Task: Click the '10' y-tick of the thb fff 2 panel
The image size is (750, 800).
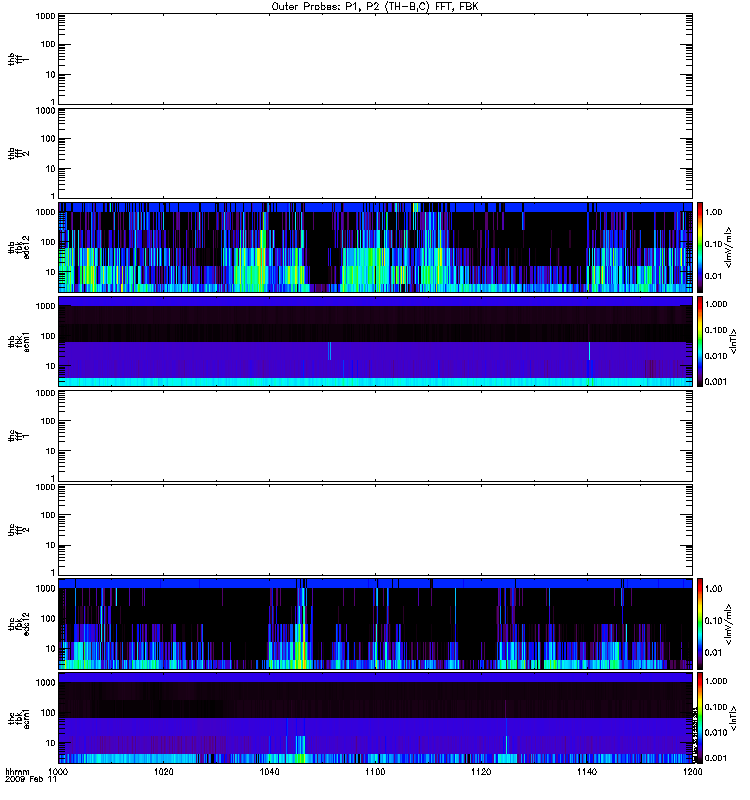Action: [x=50, y=169]
